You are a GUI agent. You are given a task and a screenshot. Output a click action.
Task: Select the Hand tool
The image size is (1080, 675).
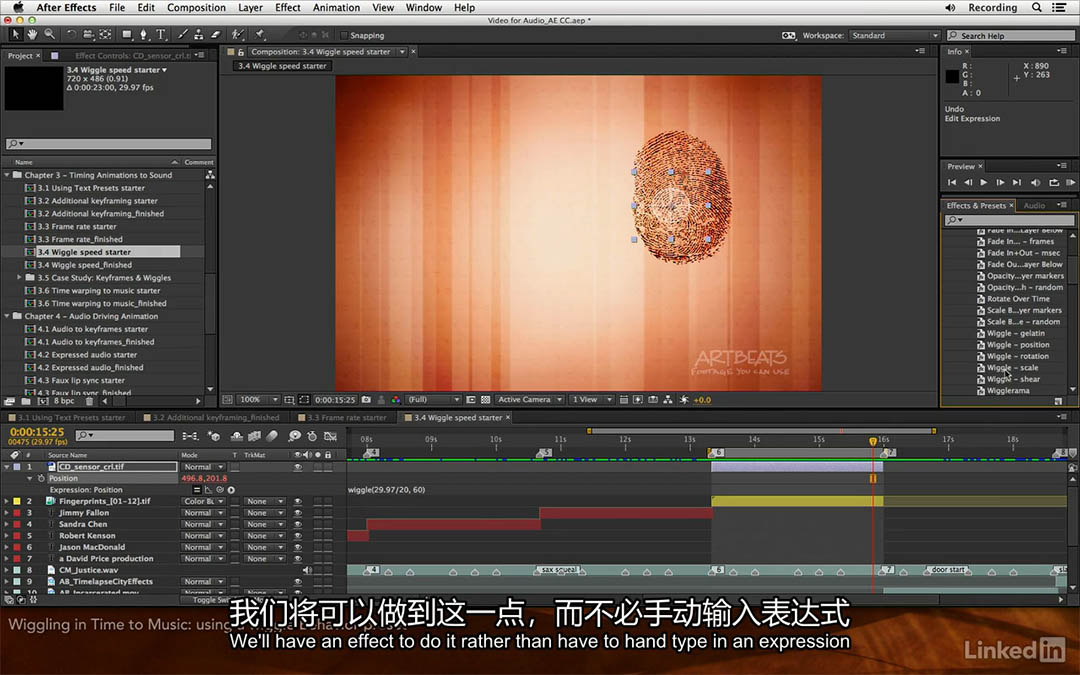point(32,34)
